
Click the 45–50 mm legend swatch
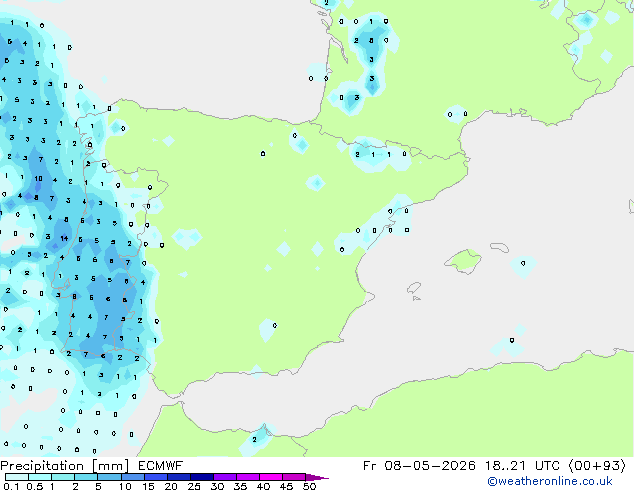point(294,477)
